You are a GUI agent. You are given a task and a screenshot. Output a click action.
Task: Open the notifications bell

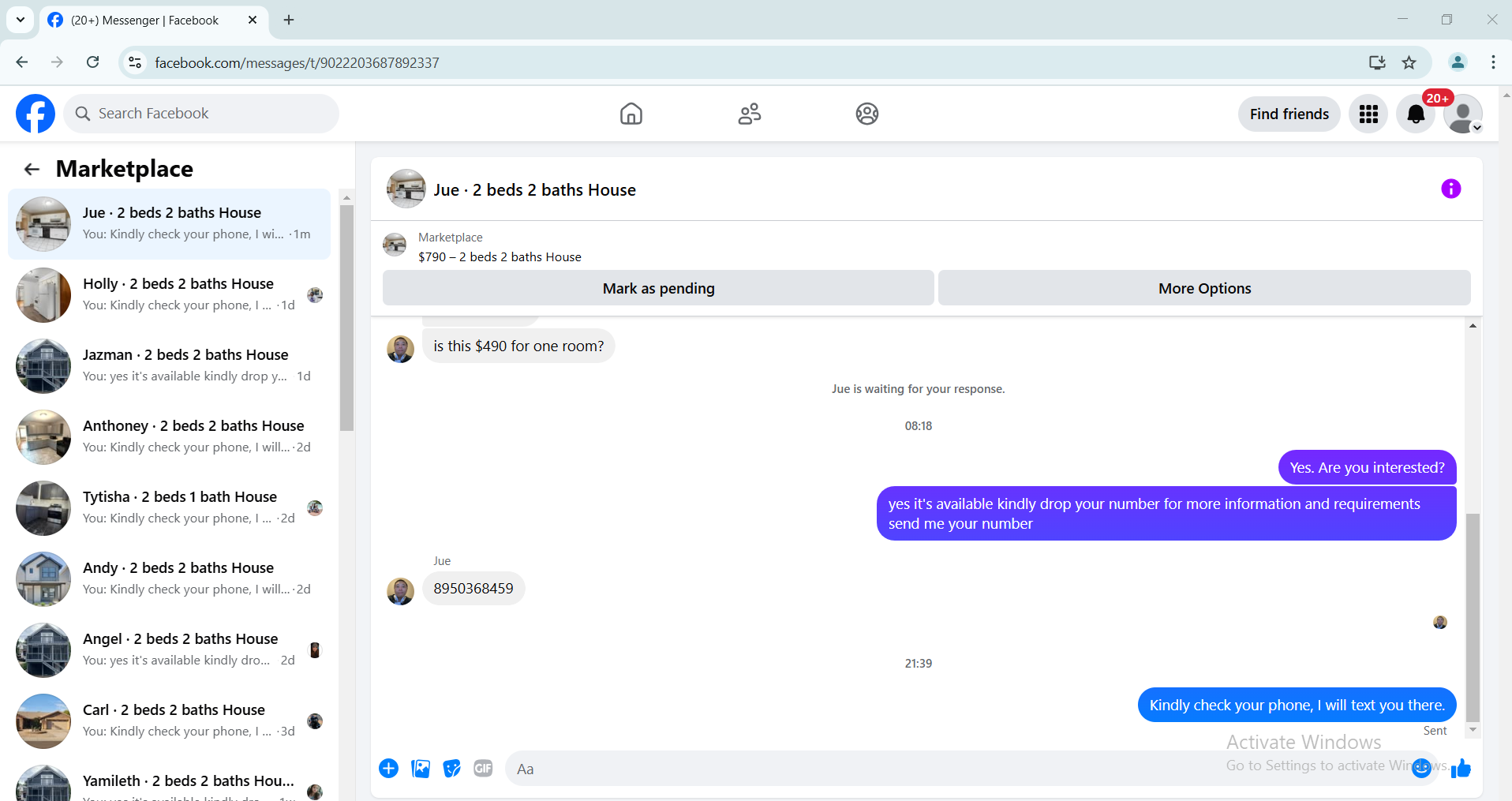click(1416, 114)
